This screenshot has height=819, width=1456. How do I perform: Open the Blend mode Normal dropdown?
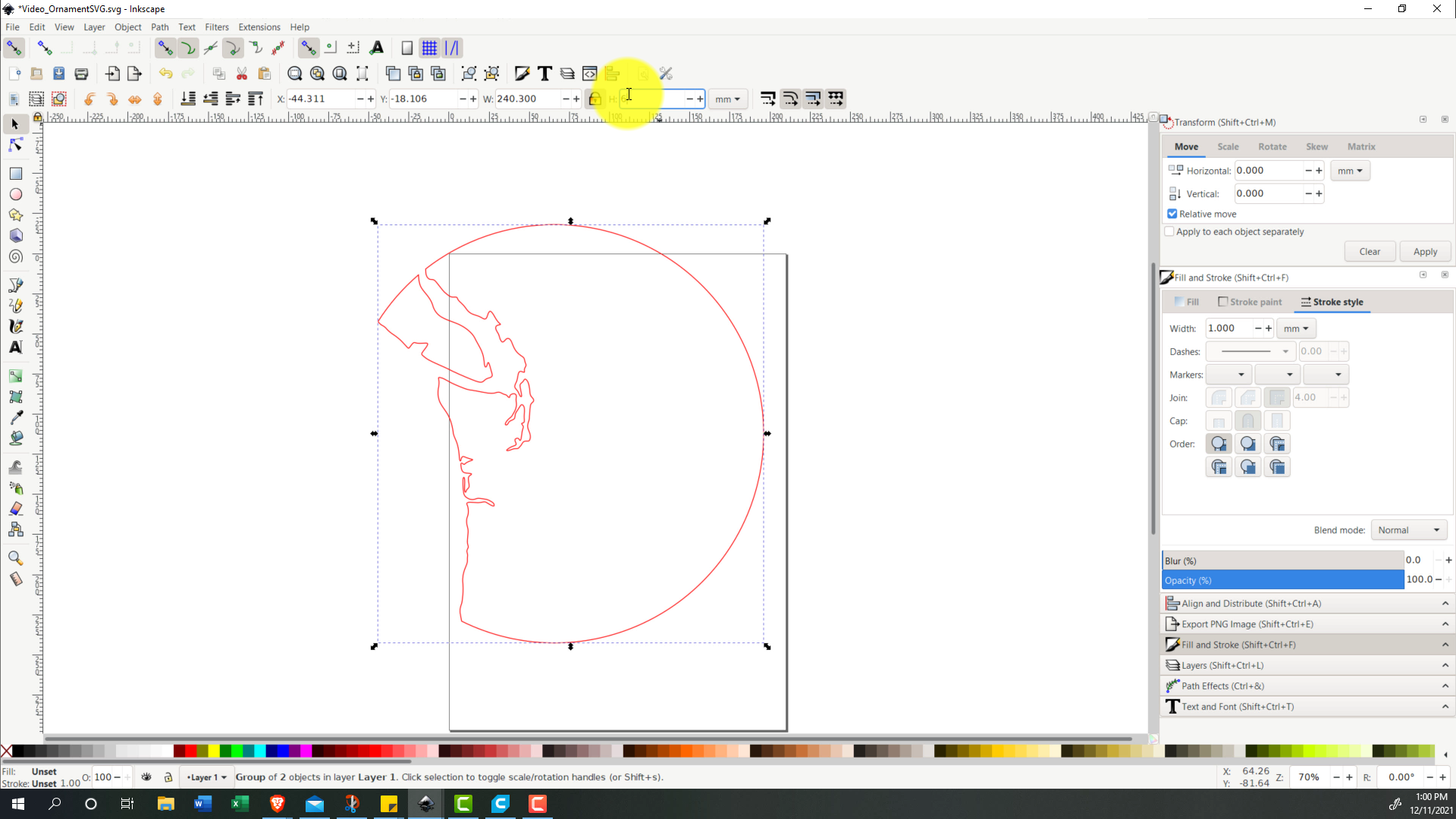click(x=1408, y=530)
